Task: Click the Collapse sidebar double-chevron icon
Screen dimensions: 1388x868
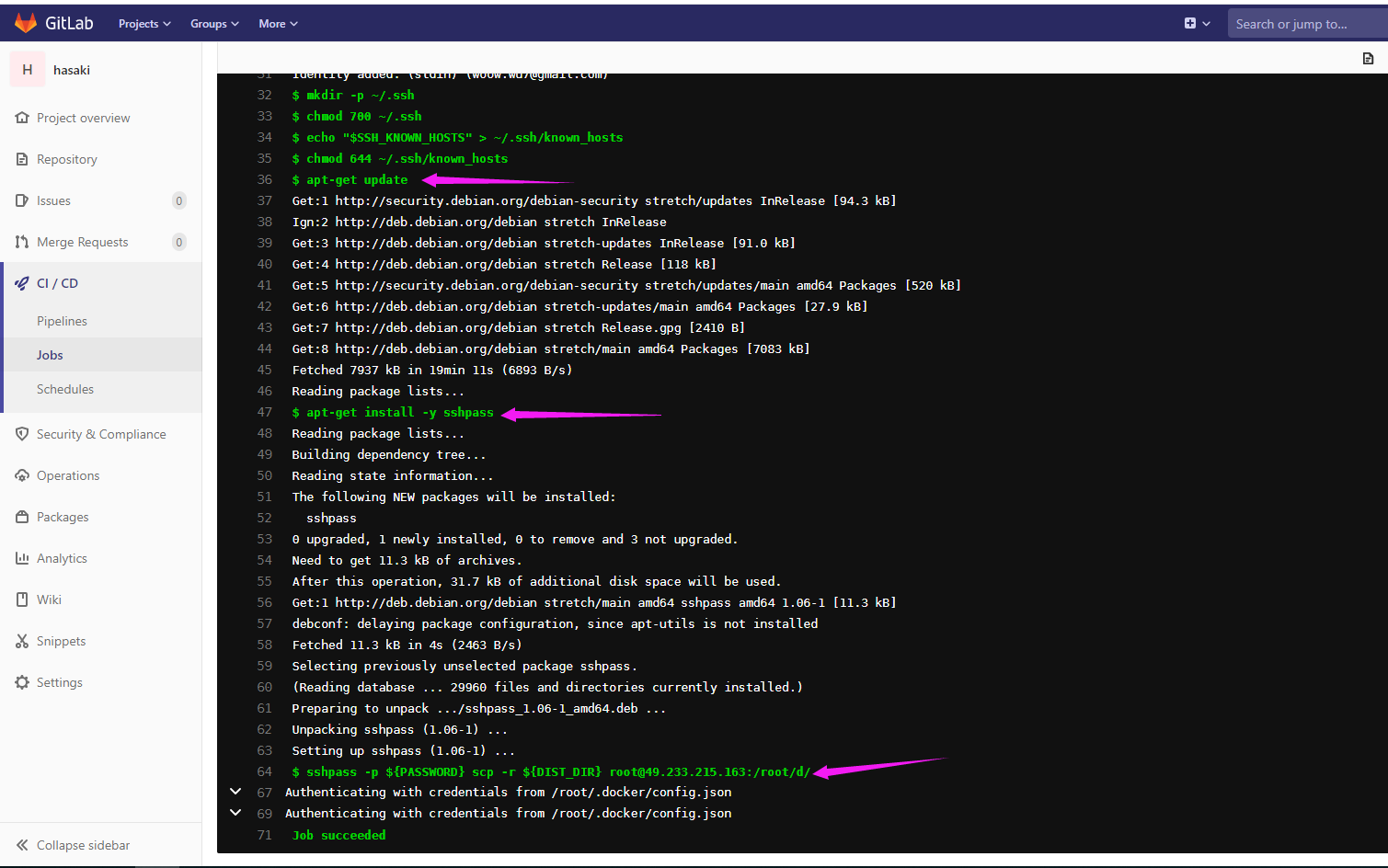Action: (x=22, y=845)
